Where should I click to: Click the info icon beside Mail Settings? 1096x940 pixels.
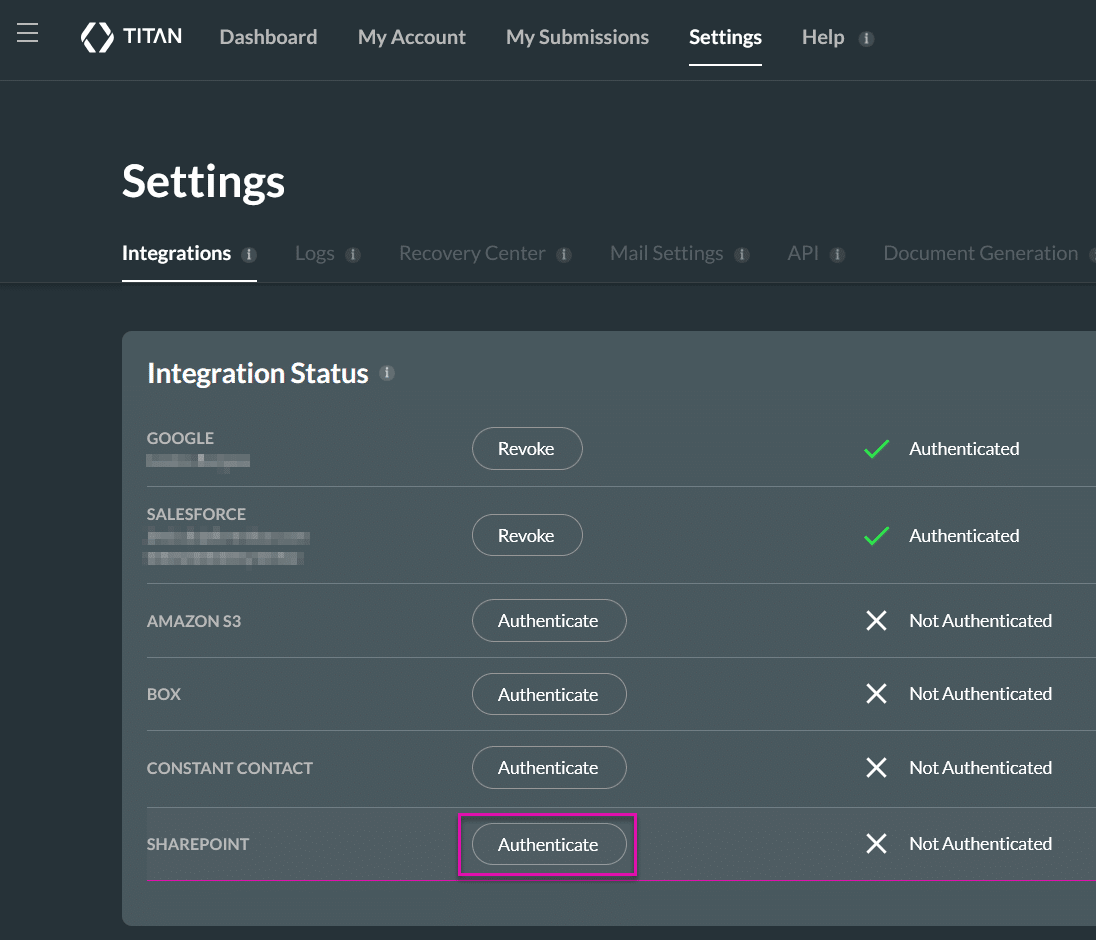coord(742,254)
